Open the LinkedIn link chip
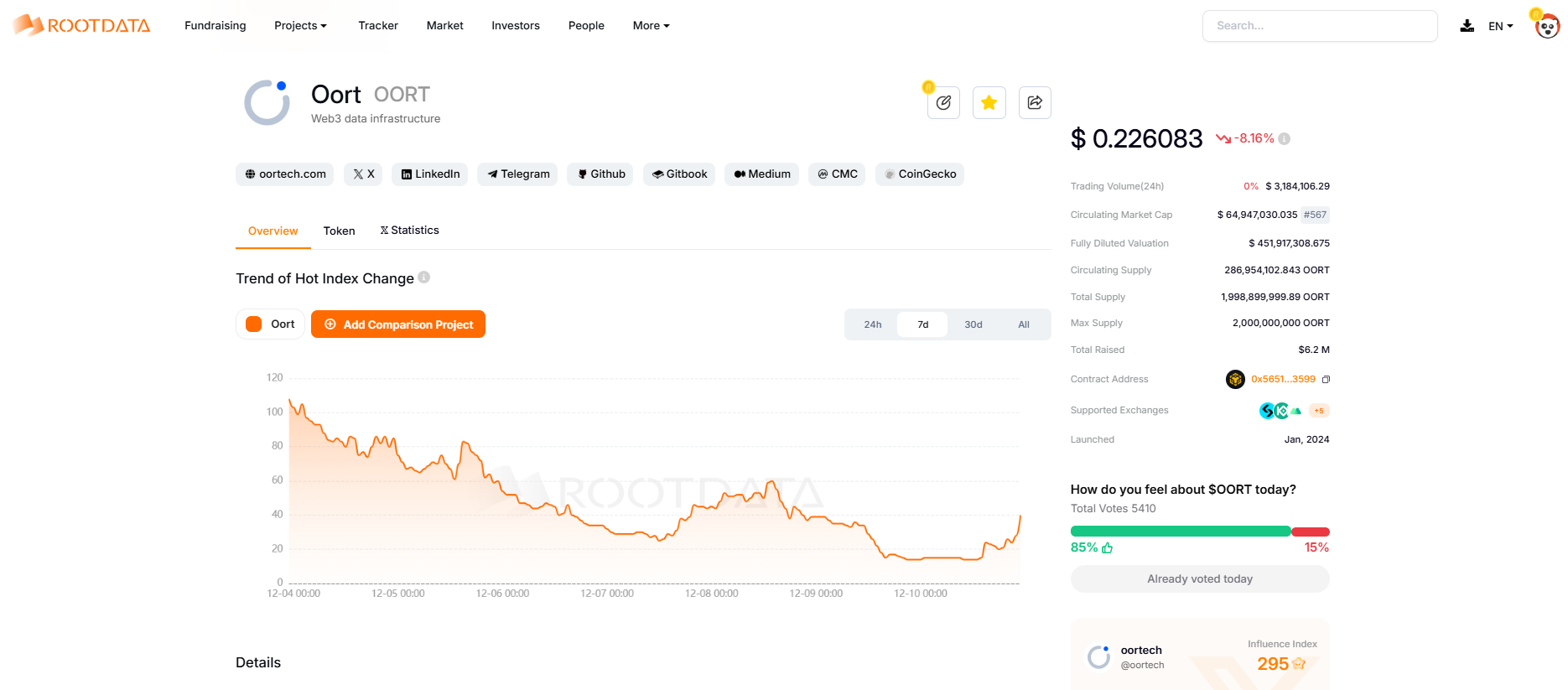 pos(430,174)
